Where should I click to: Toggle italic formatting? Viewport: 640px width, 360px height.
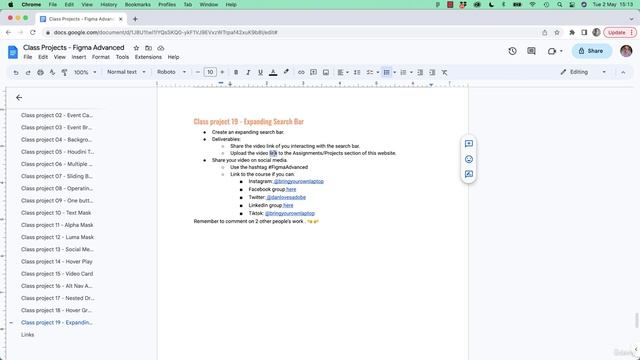tap(248, 72)
